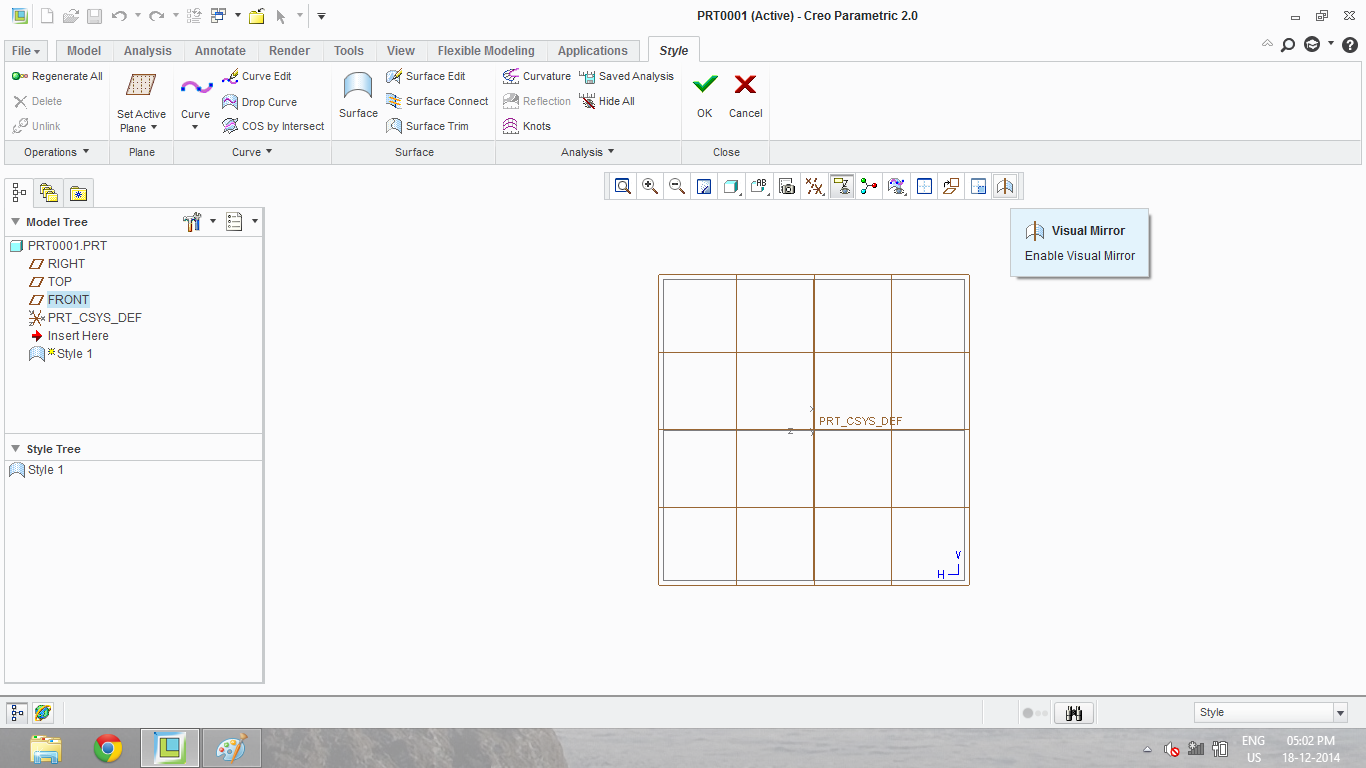The width and height of the screenshot is (1366, 768).
Task: Click the View Manager camera icon
Action: tap(787, 186)
